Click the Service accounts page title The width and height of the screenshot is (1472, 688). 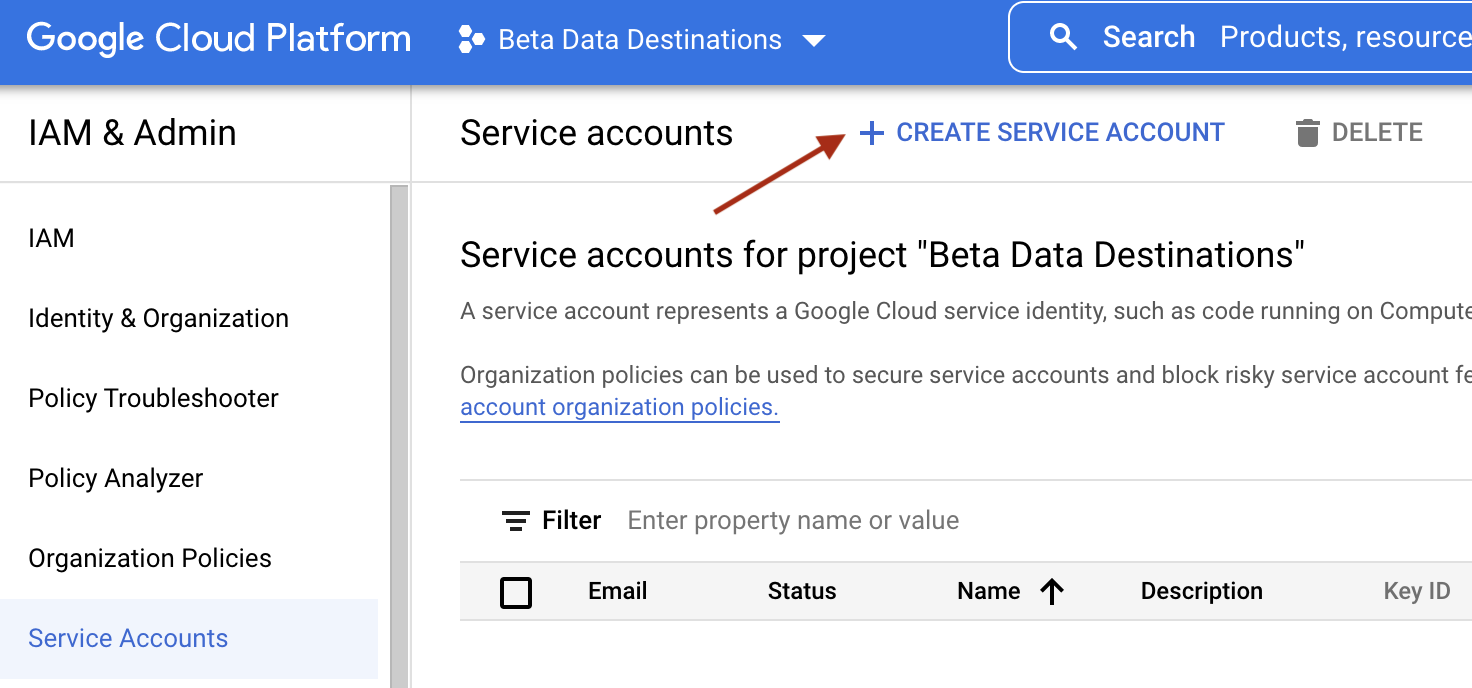tap(596, 133)
